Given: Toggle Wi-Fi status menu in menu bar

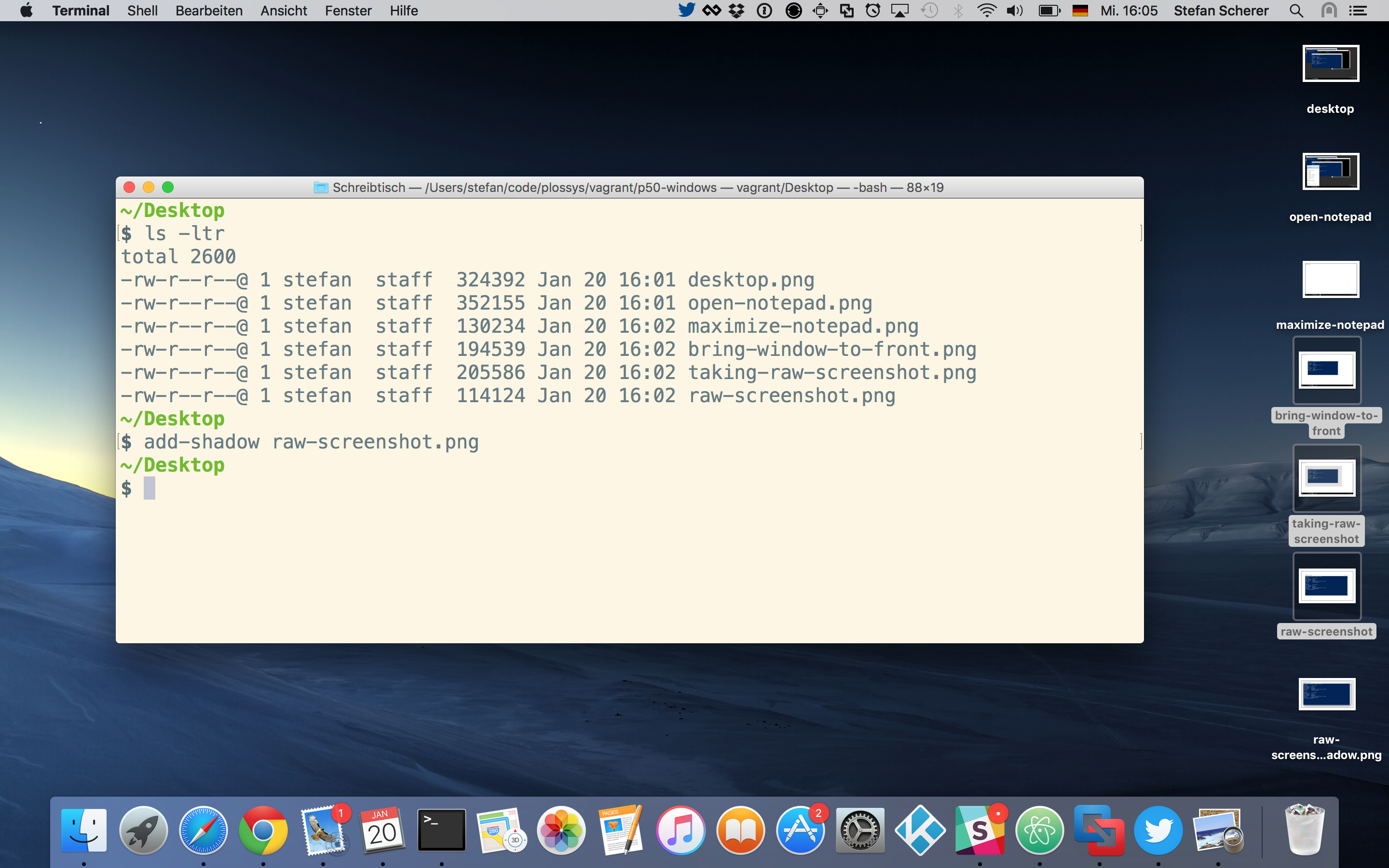Looking at the screenshot, I should click(987, 10).
